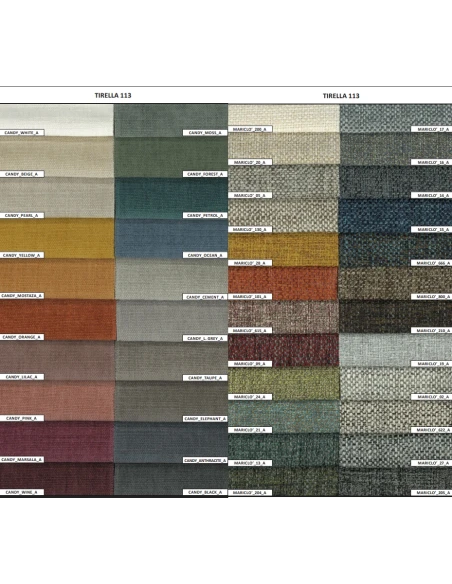Pick the light grey MARICLO'_19_A swatch
Image resolution: width=452 pixels, height=584 pixels.
point(395,350)
